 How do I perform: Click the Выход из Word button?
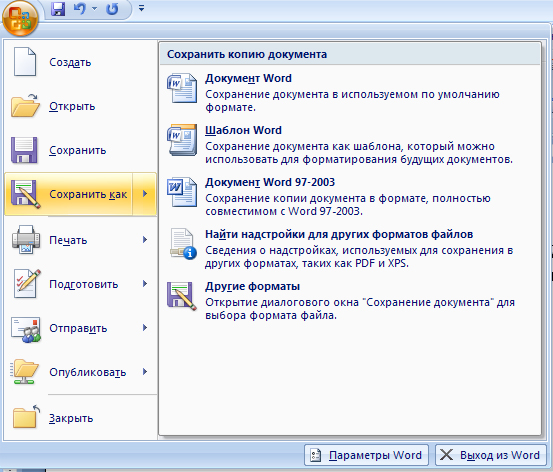coord(491,455)
